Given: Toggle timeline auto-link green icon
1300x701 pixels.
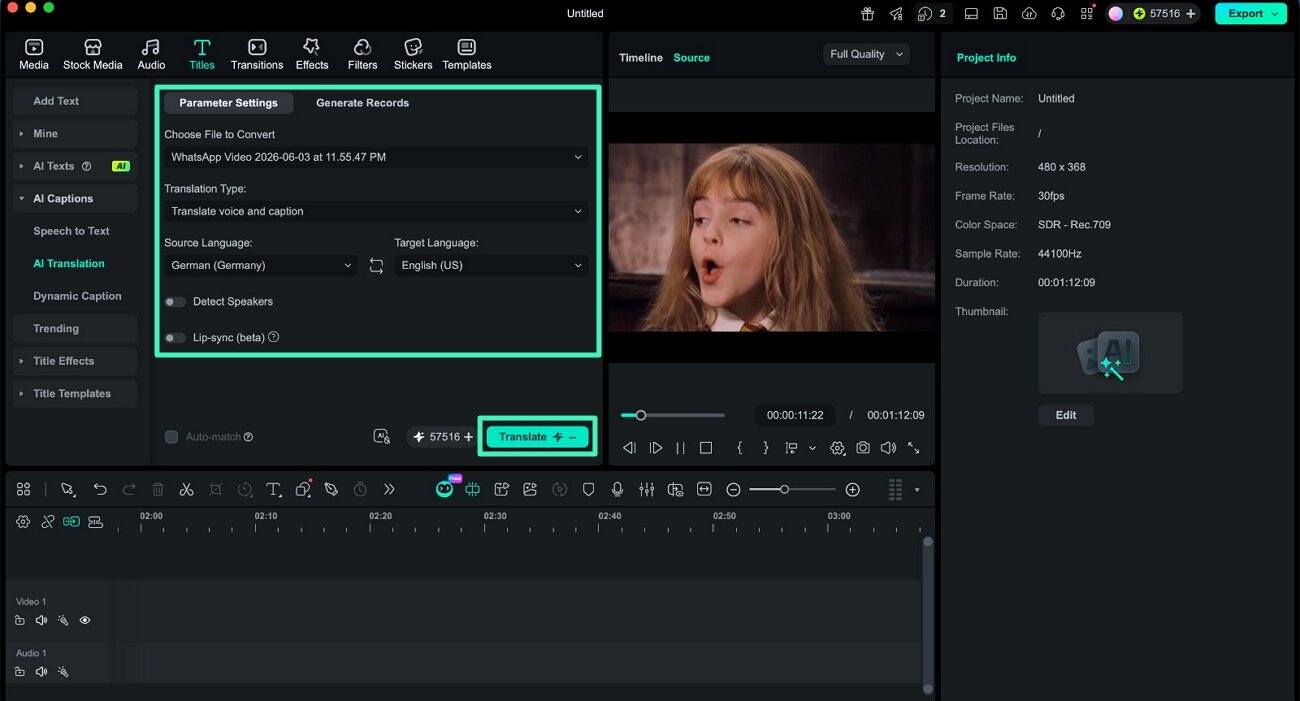Looking at the screenshot, I should (x=71, y=521).
